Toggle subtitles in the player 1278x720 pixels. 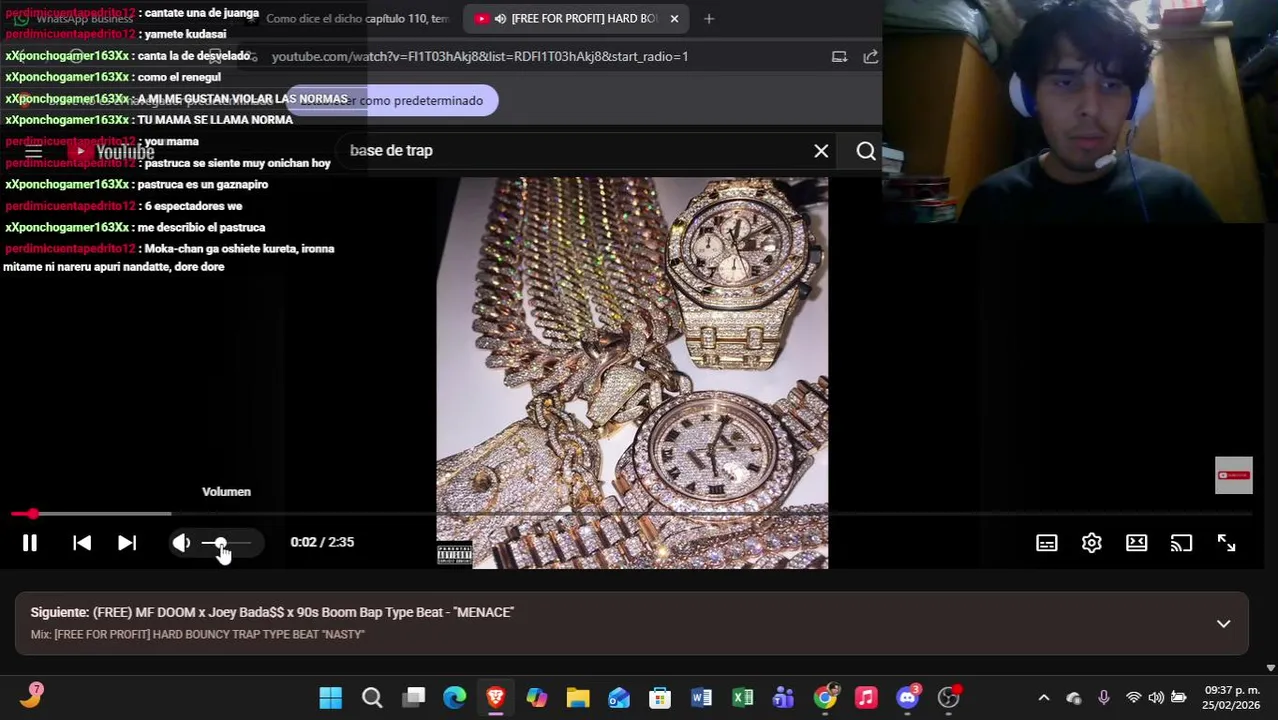1046,543
